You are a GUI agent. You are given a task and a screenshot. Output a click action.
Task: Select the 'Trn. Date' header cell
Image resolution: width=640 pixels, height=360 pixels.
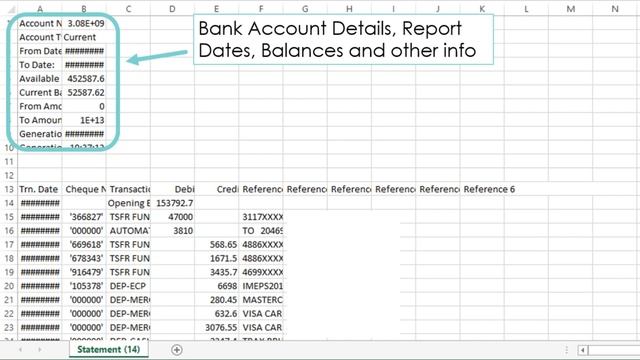tap(40, 189)
